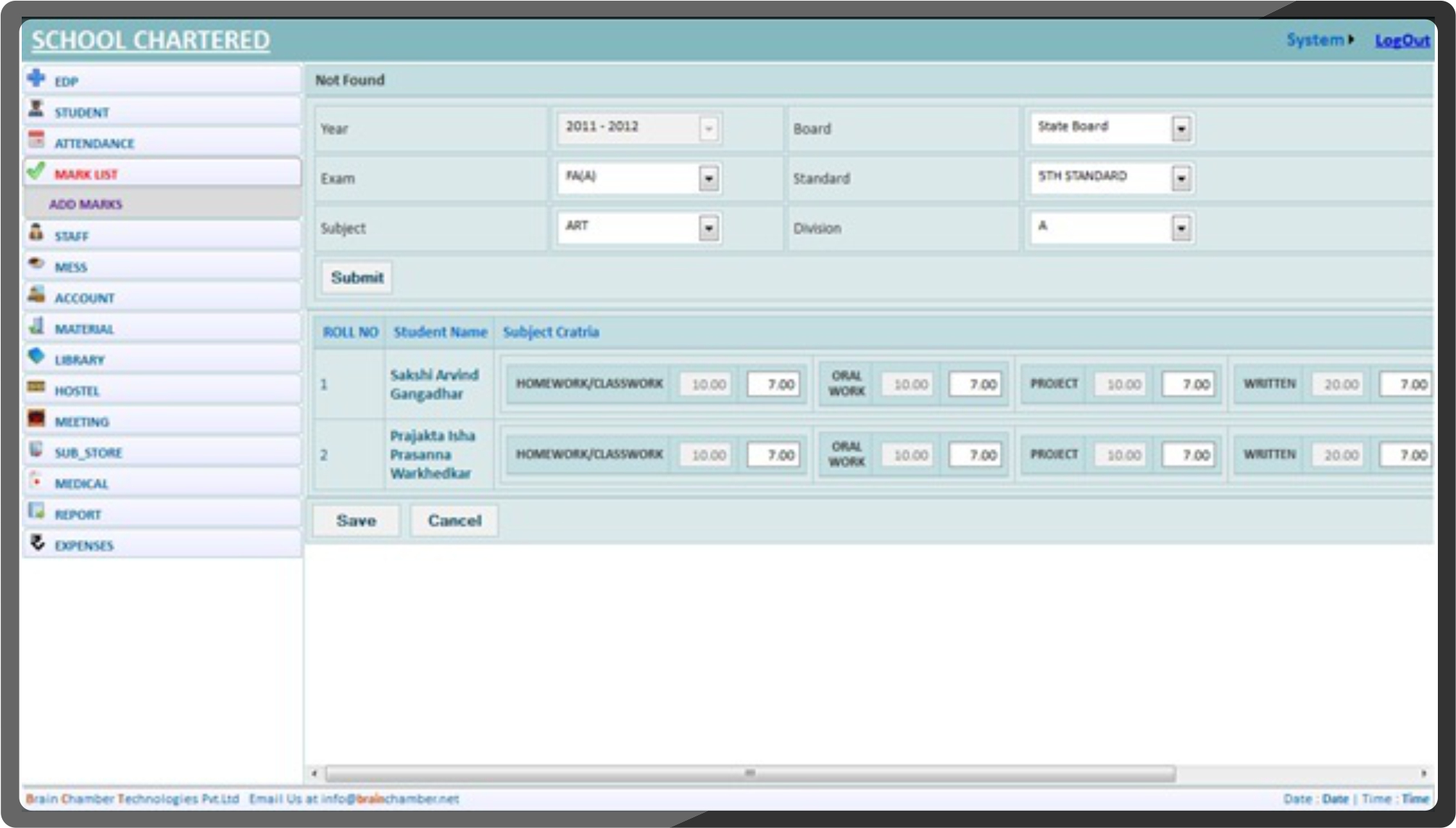The image size is (1456, 828).
Task: Click the Material icon in sidebar
Action: (36, 326)
